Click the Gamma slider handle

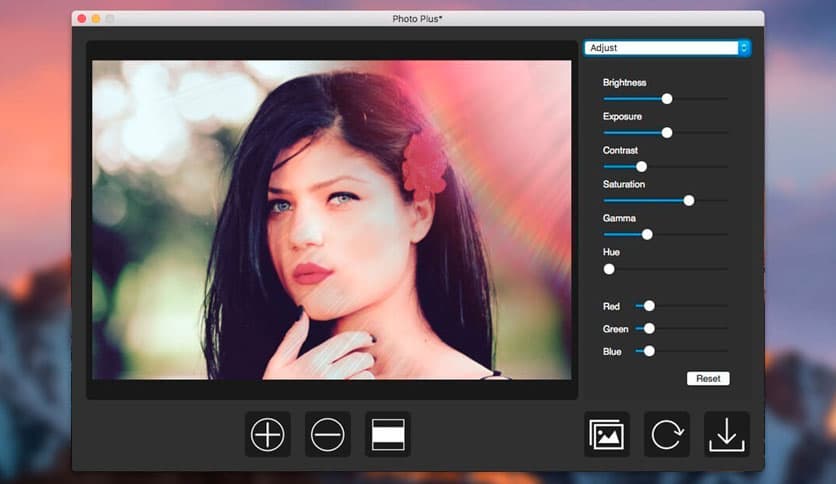[647, 235]
